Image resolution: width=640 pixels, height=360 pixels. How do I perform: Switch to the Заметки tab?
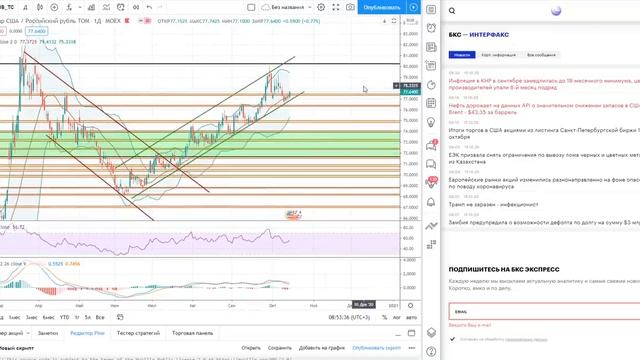point(48,333)
